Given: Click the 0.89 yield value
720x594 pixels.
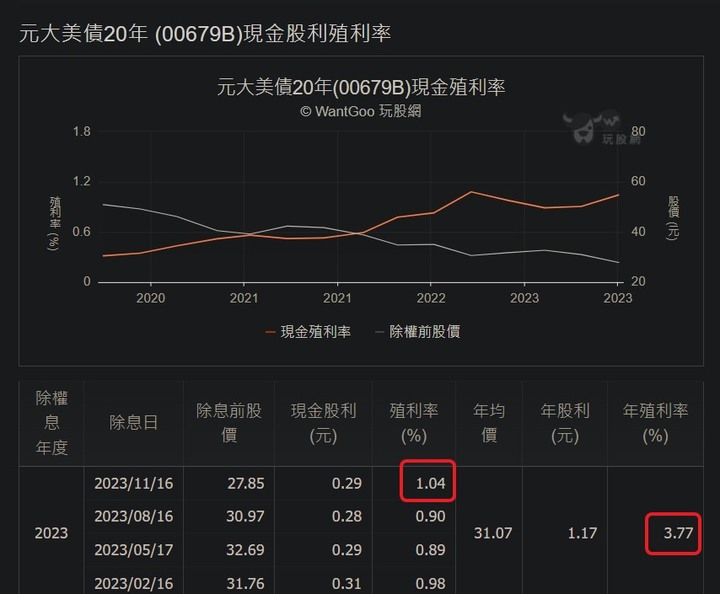Looking at the screenshot, I should (430, 550).
